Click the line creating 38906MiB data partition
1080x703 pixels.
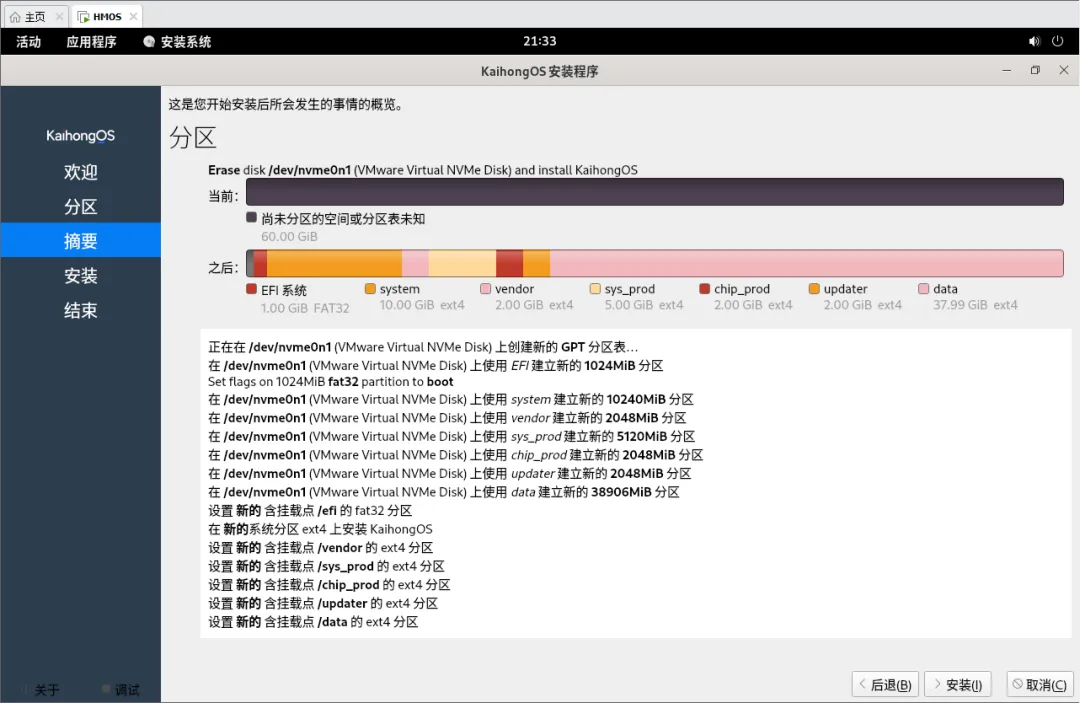[444, 492]
